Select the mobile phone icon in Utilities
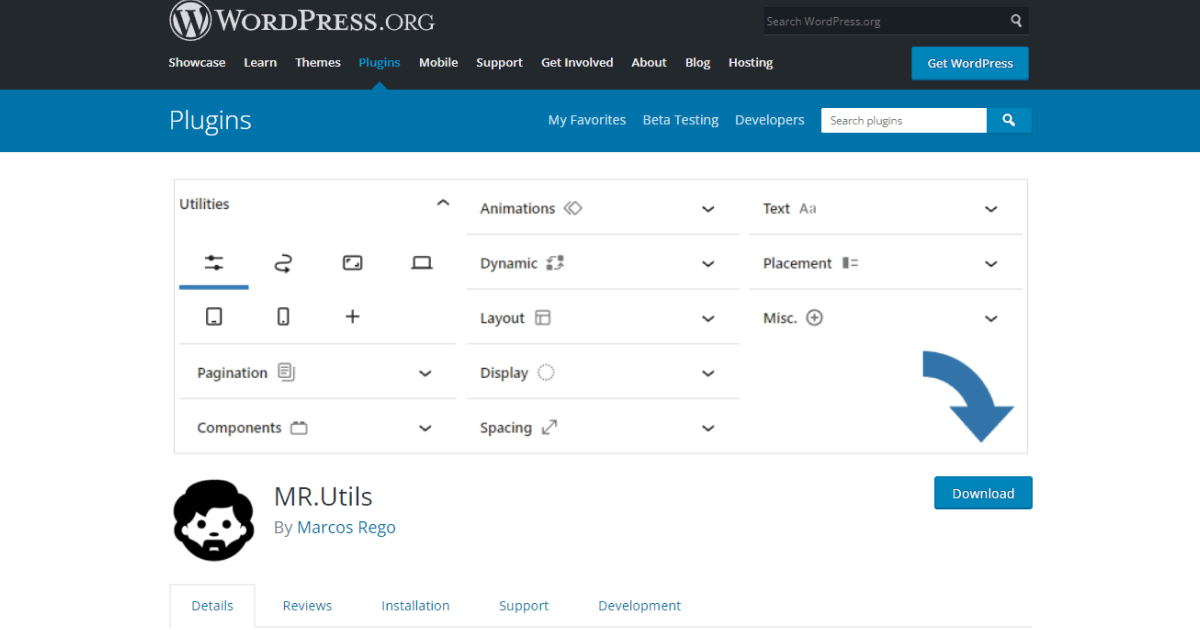The image size is (1200, 630). coord(283,316)
